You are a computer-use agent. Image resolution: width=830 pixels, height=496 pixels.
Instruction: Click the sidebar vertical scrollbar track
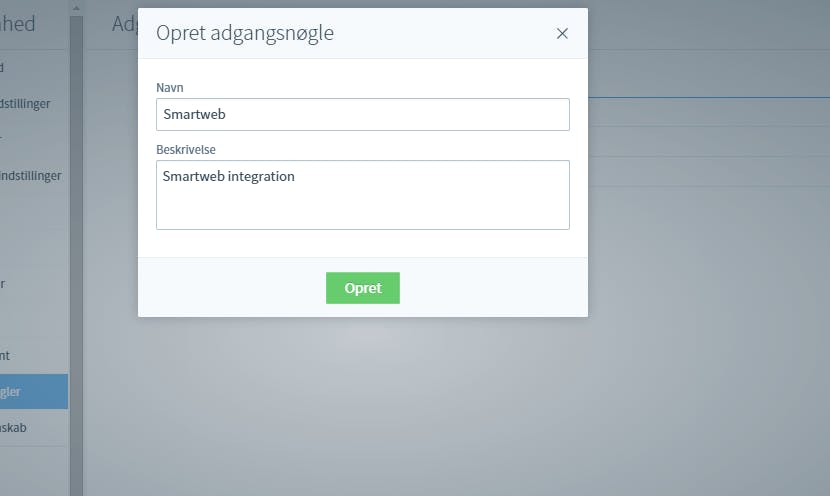tap(76, 256)
